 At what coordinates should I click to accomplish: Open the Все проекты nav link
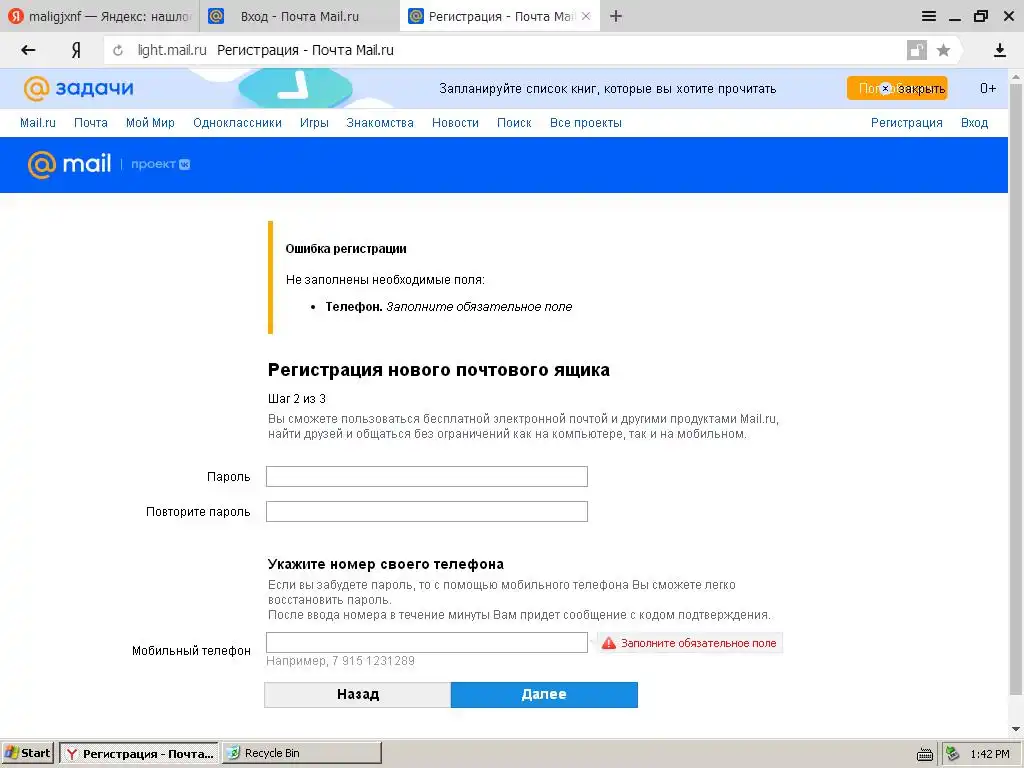(586, 123)
